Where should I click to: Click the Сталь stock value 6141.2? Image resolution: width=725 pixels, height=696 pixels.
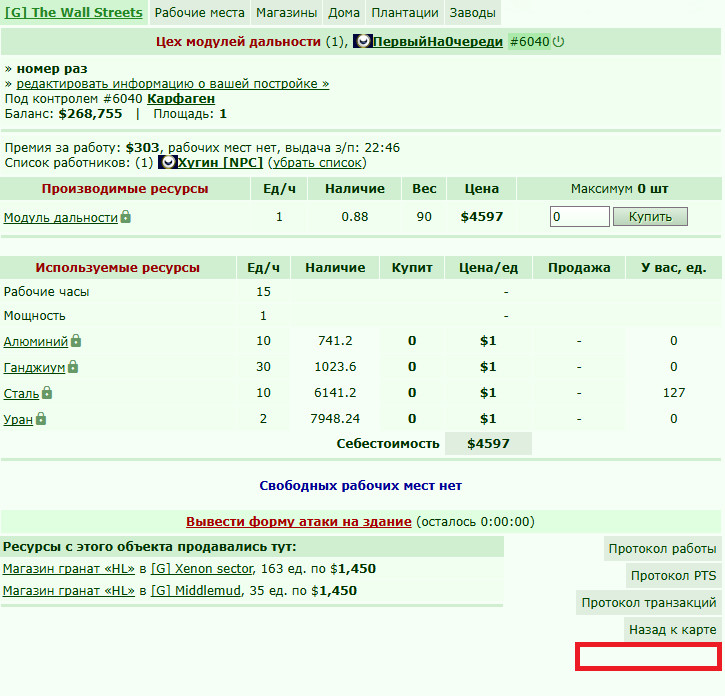tap(335, 393)
